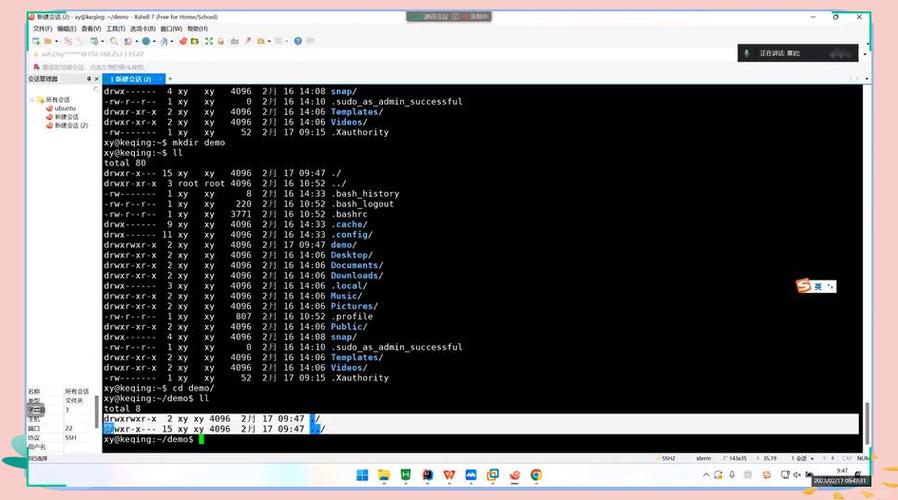
Task: Open the 工具(T) menu
Action: pyautogui.click(x=115, y=29)
